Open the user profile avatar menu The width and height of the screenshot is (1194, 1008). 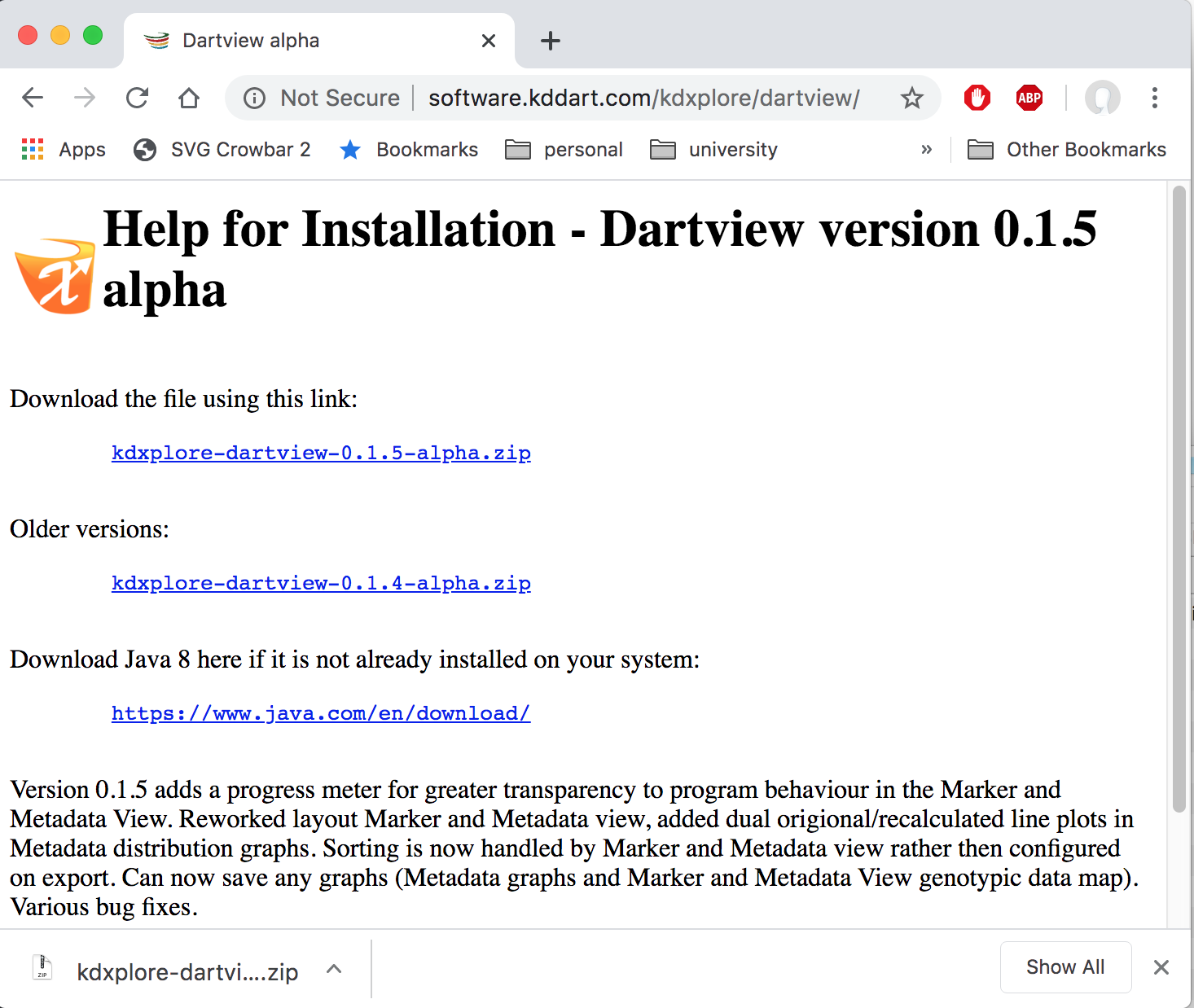[x=1103, y=98]
